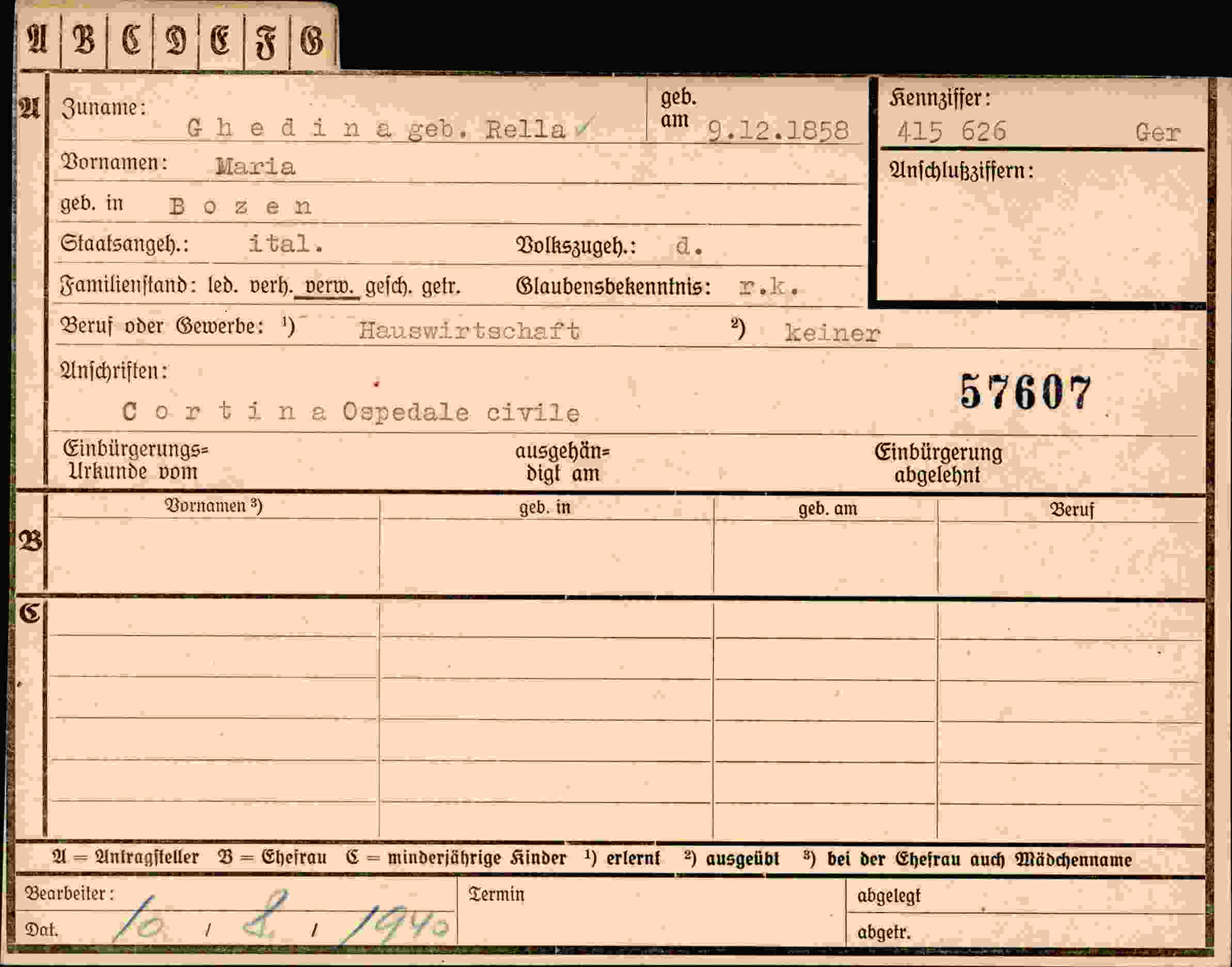
Task: Click the legend entry "C = minderjährige Kinder"
Action: [x=456, y=857]
